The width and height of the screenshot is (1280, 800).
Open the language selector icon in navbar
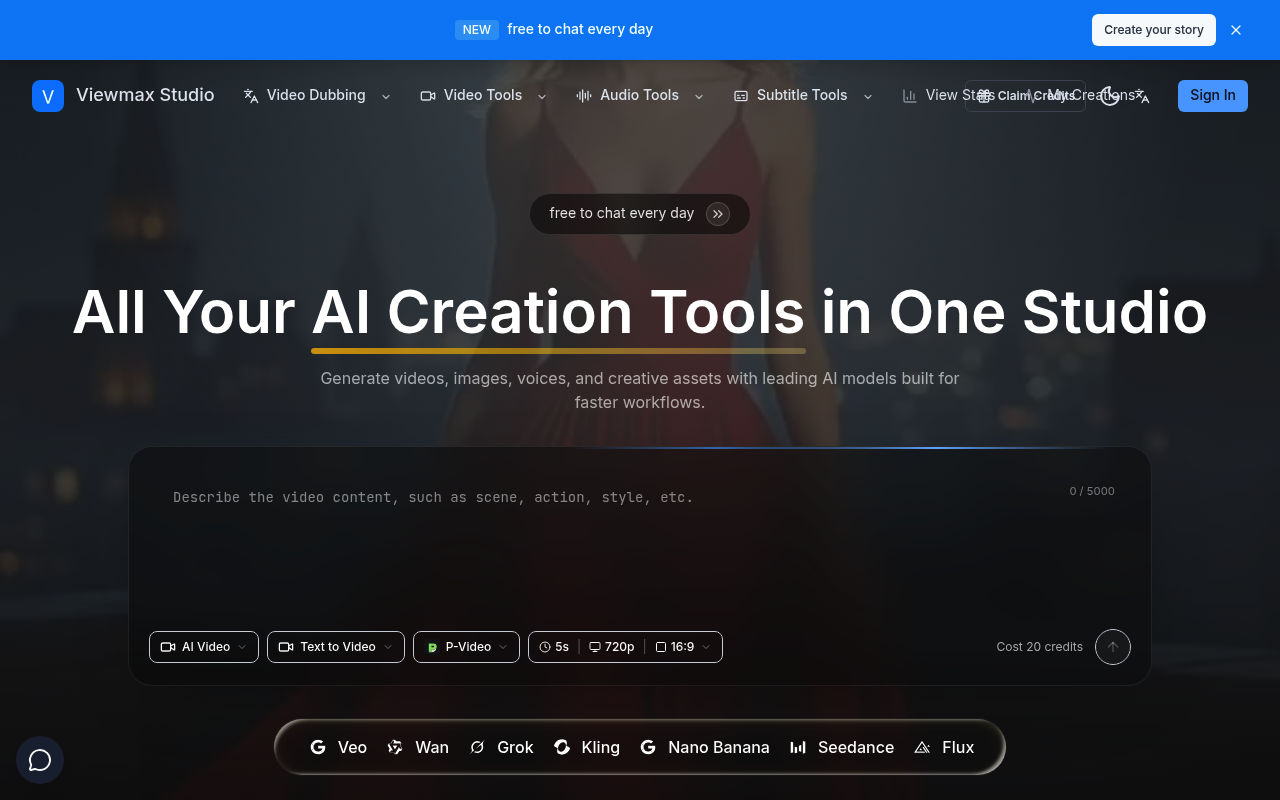(1142, 96)
